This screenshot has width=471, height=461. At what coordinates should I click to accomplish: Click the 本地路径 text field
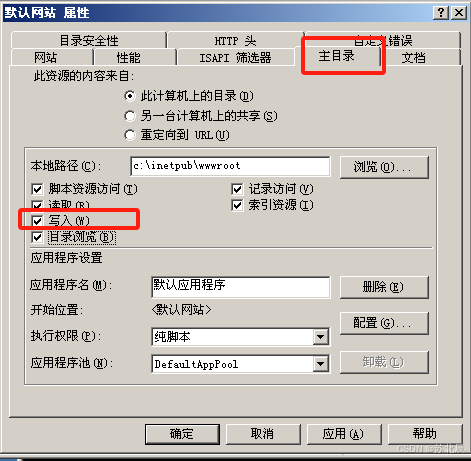[230, 166]
